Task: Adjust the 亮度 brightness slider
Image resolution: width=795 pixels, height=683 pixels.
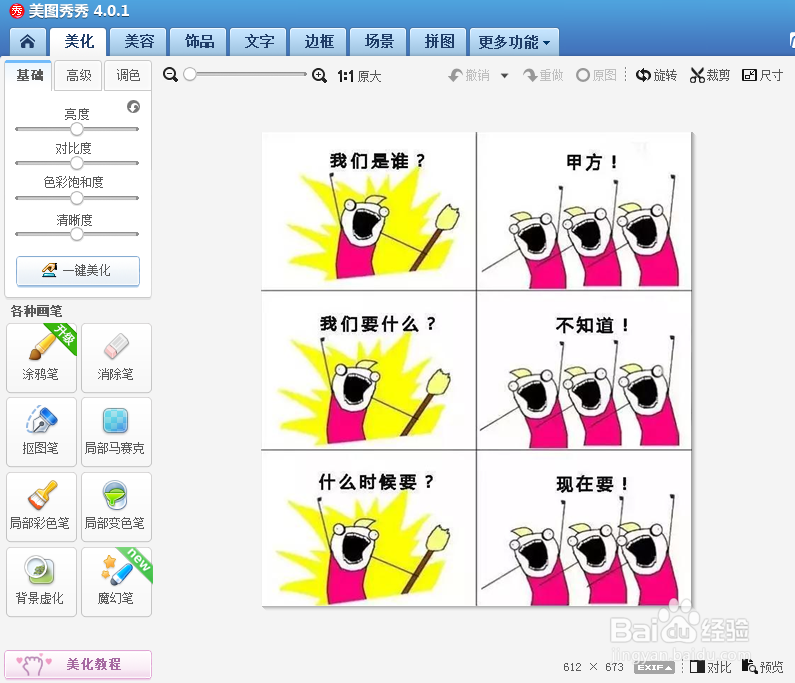Action: click(77, 129)
